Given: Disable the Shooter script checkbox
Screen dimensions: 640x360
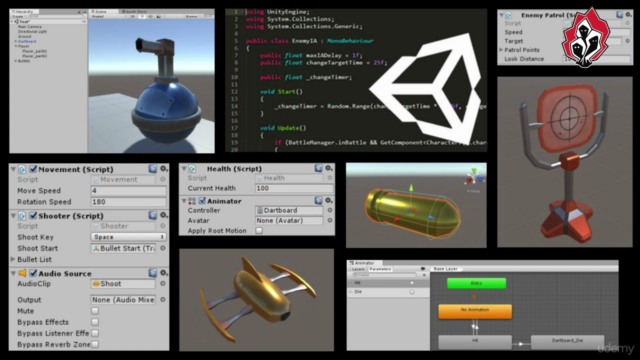Looking at the screenshot, I should [33, 216].
